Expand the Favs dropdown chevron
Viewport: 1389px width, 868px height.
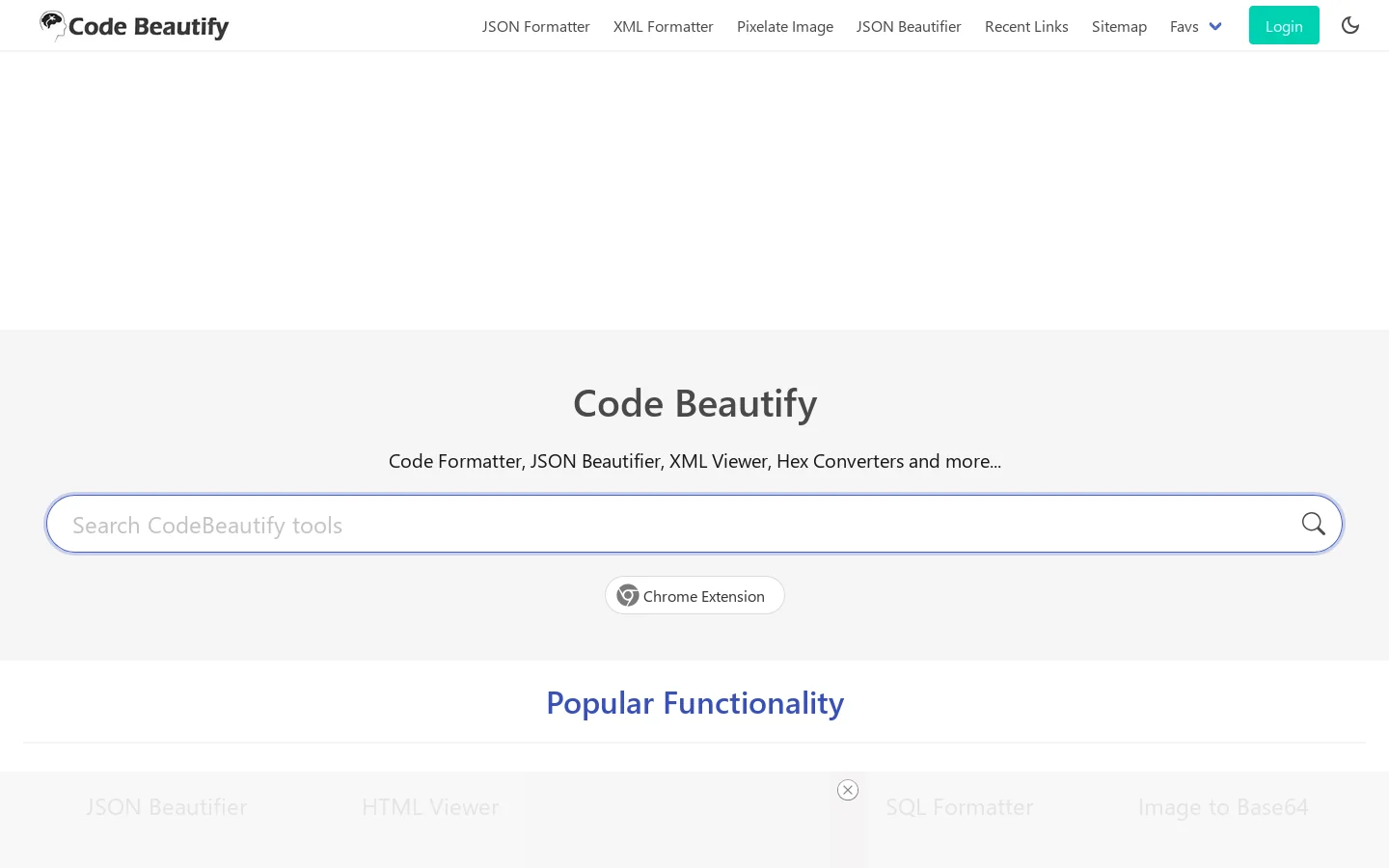[x=1215, y=26]
